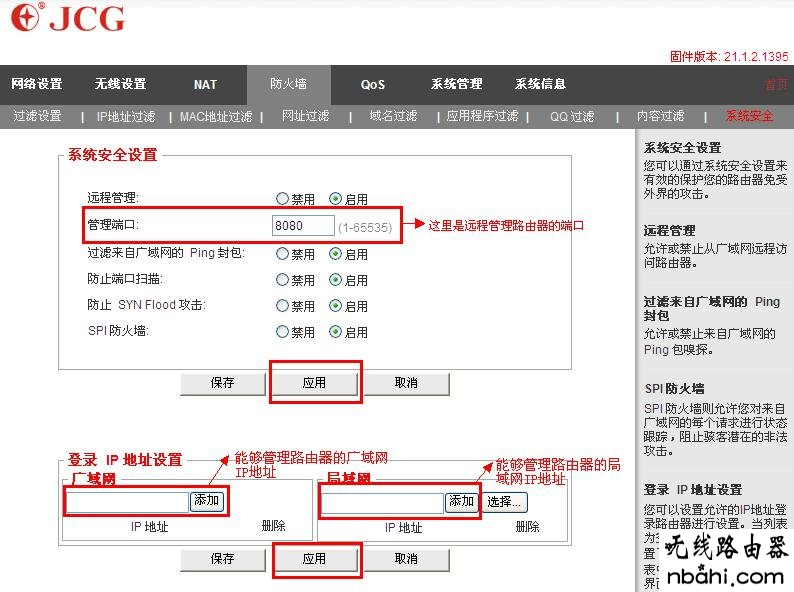Set 防止端口扫描 to 禁用
The width and height of the screenshot is (794, 592).
click(x=282, y=280)
